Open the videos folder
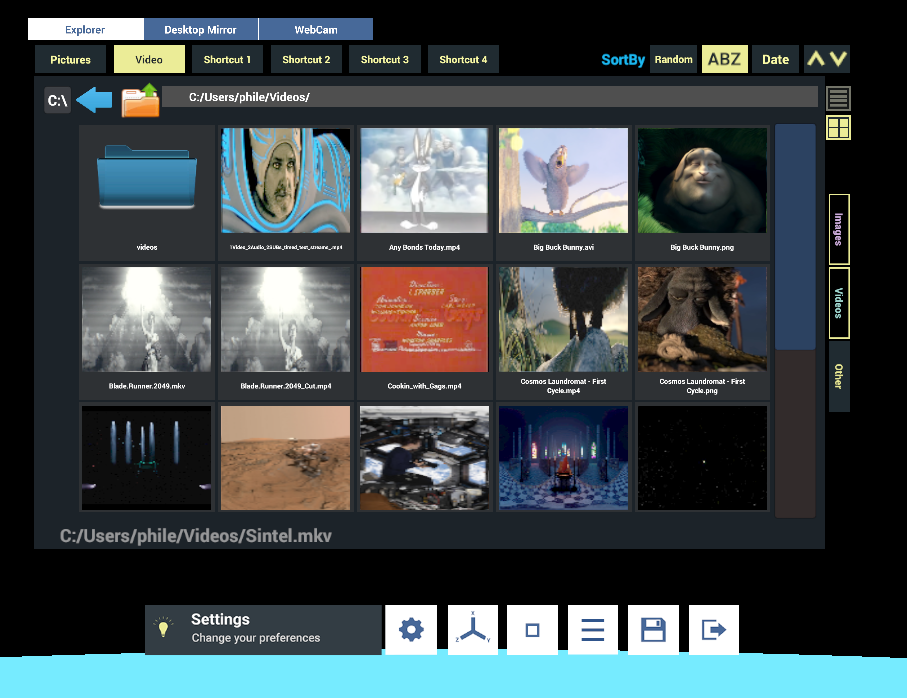 147,193
